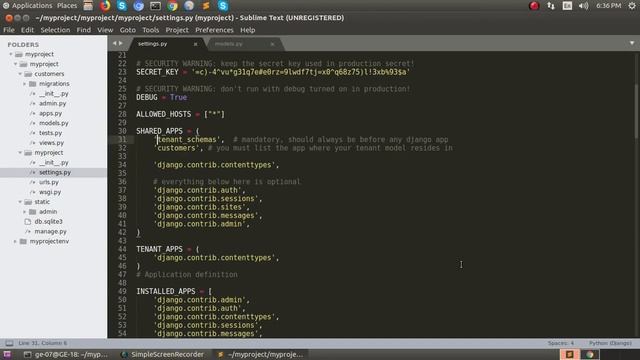Open db.sqlite3 in the sidebar
640x360 pixels.
(48, 222)
